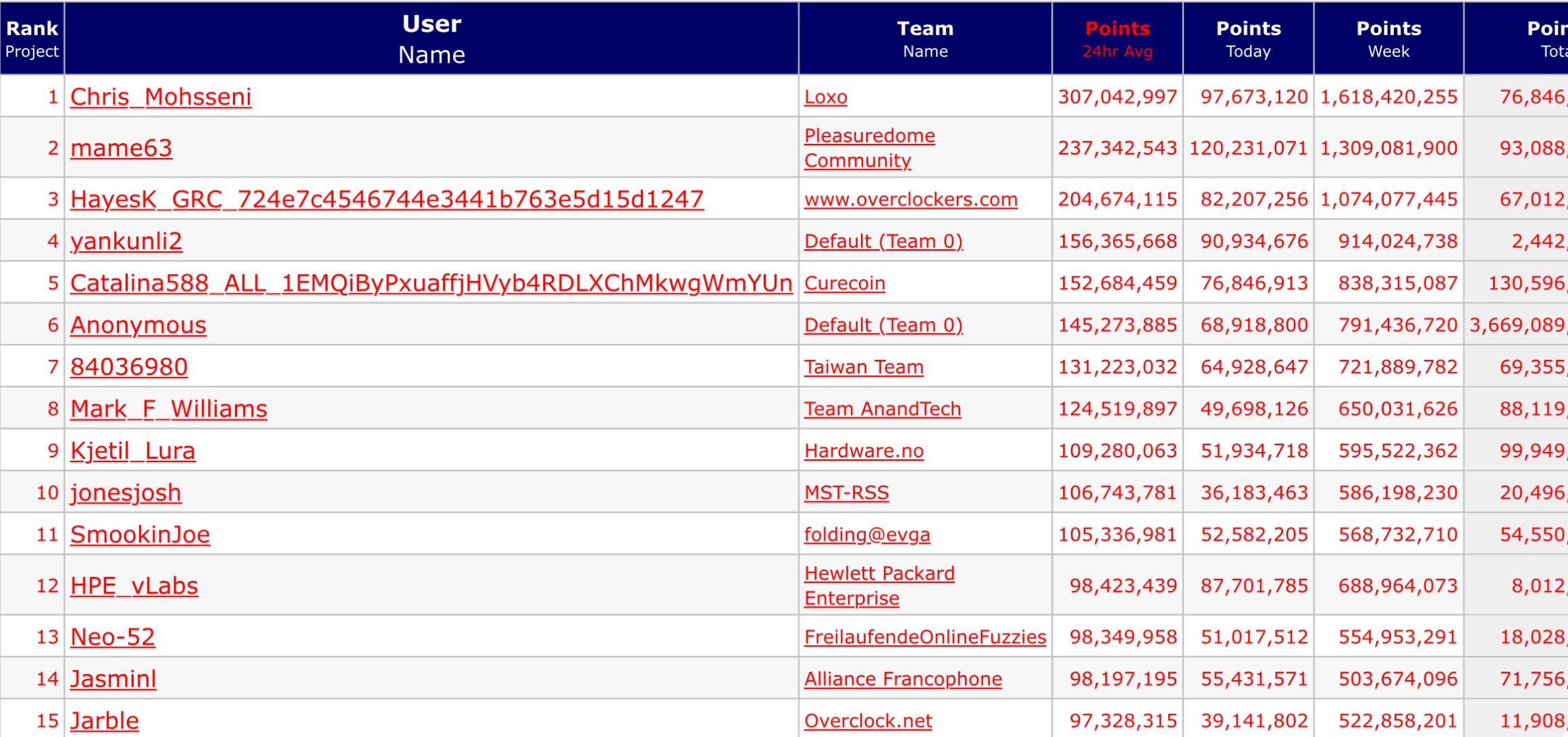The height and width of the screenshot is (737, 1568).
Task: Open the jonesjosh user link
Action: [126, 492]
